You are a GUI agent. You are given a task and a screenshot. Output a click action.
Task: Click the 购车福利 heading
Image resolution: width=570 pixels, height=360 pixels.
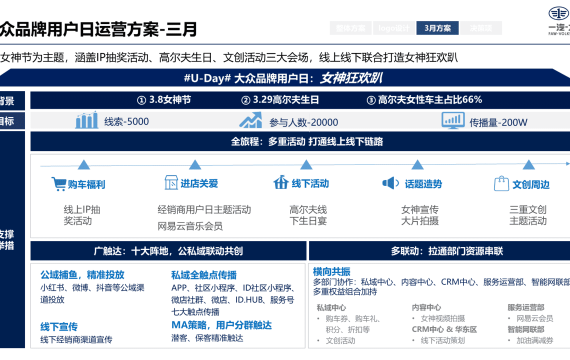coord(87,184)
